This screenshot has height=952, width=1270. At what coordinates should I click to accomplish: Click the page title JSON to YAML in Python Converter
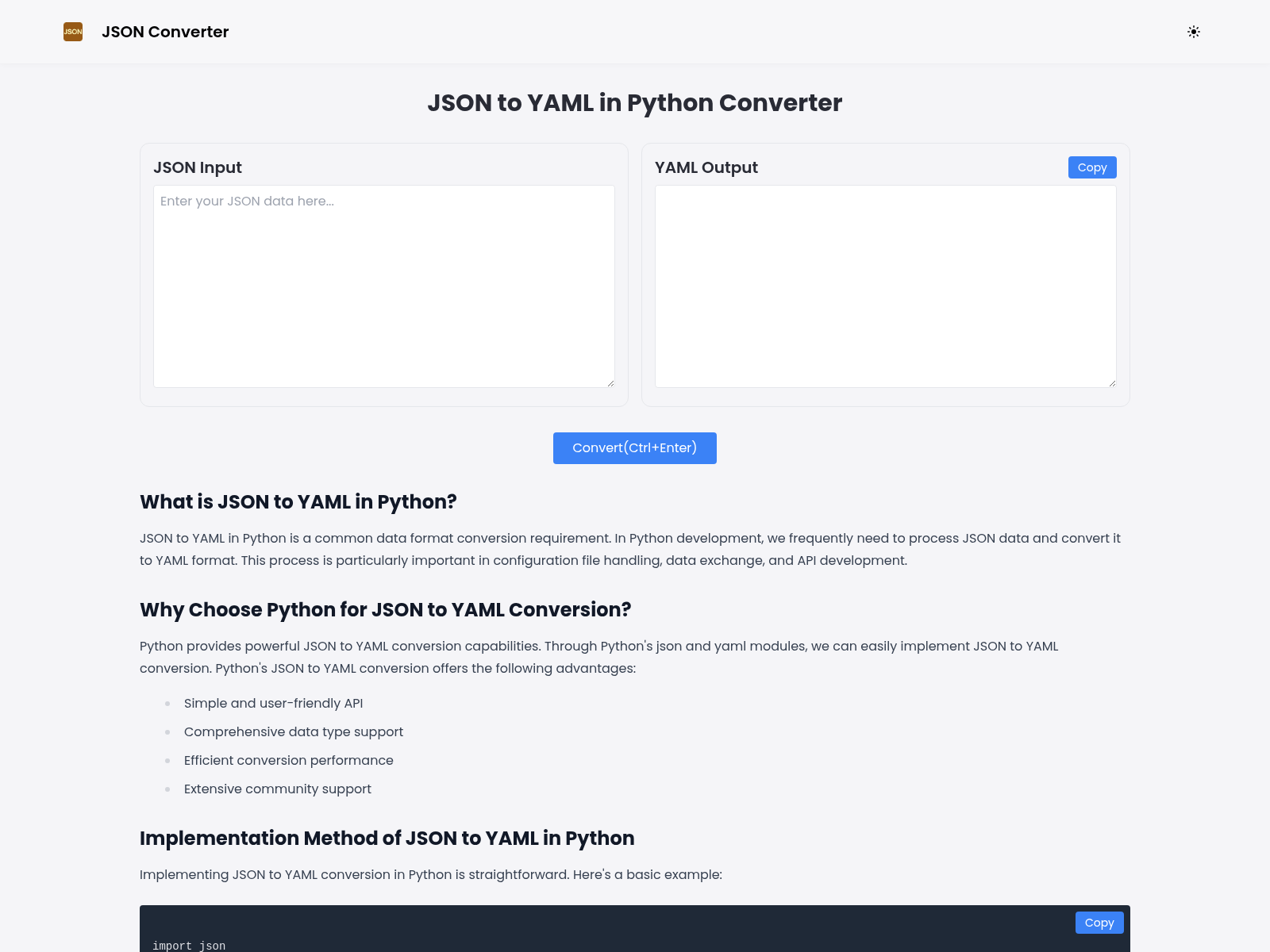pyautogui.click(x=635, y=102)
